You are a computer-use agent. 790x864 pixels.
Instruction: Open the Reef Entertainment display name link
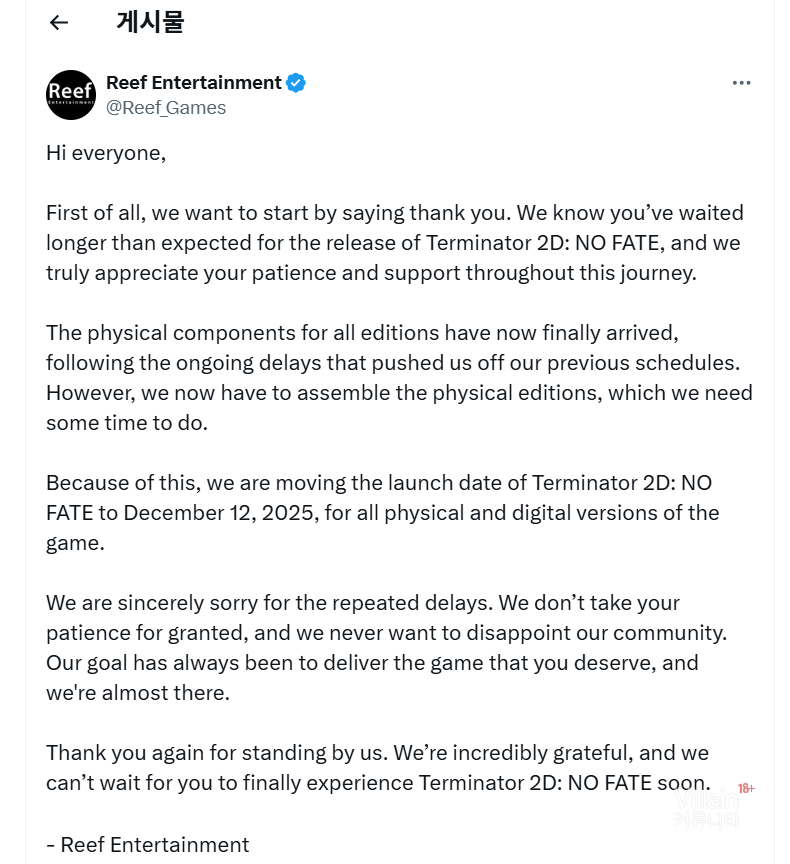(194, 83)
